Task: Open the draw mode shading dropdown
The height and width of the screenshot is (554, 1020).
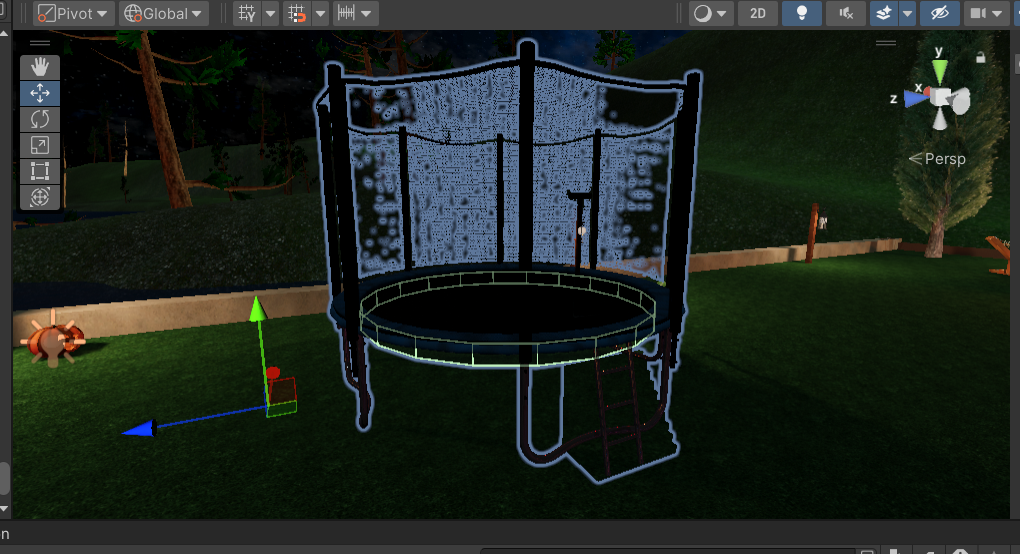Action: (710, 13)
